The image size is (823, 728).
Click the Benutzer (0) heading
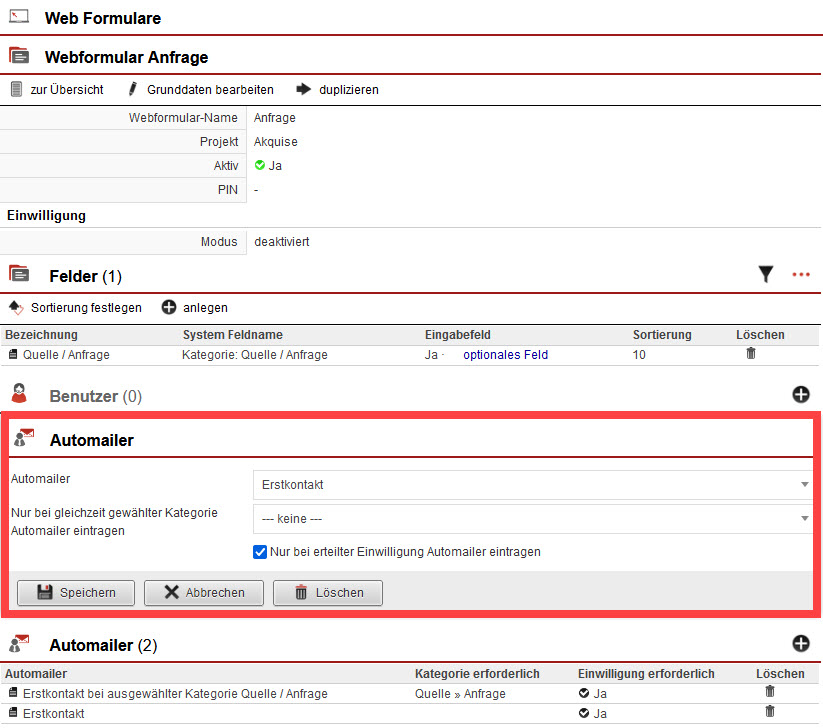click(96, 396)
